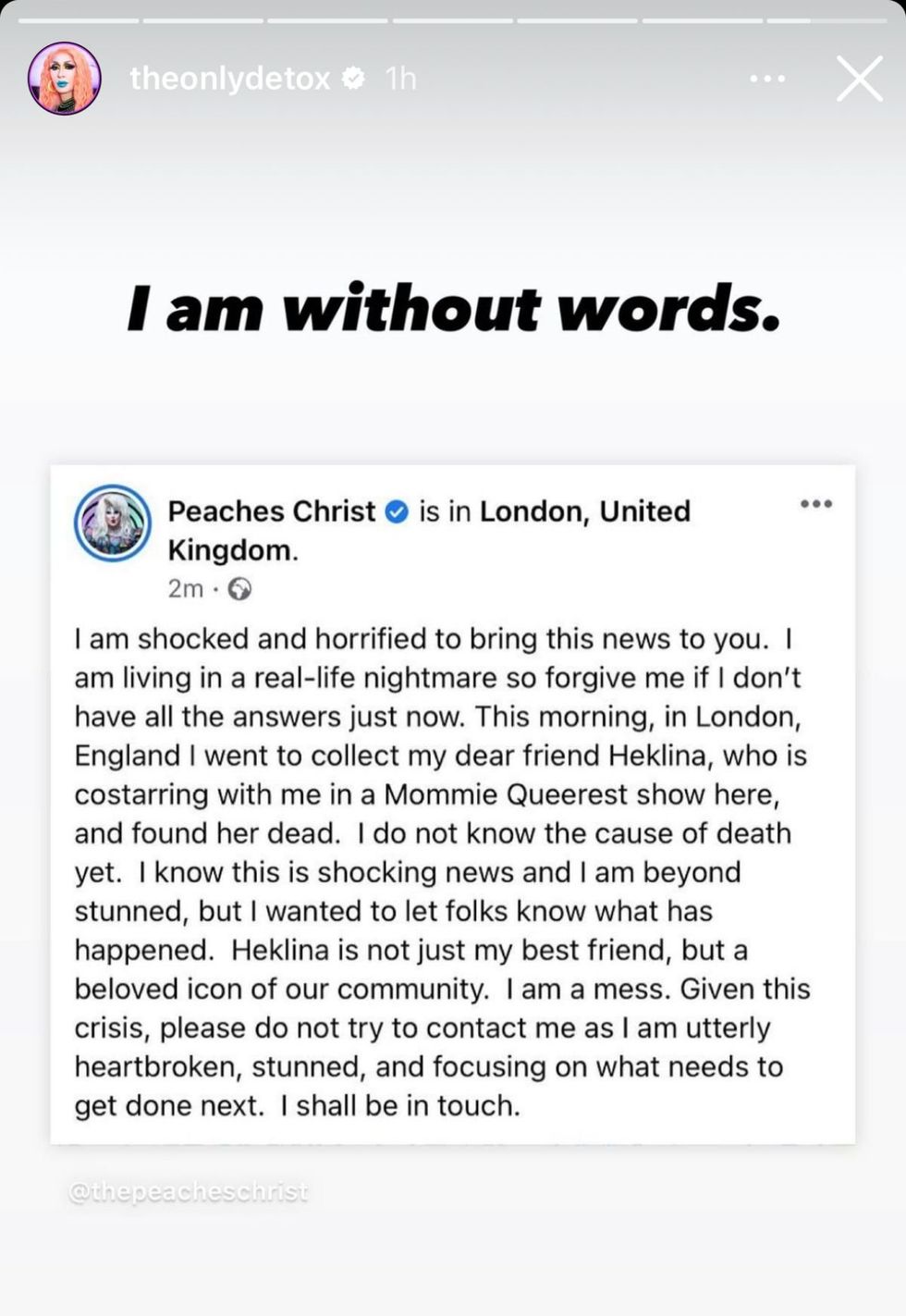Open theonlydetox profile picture

[64, 78]
